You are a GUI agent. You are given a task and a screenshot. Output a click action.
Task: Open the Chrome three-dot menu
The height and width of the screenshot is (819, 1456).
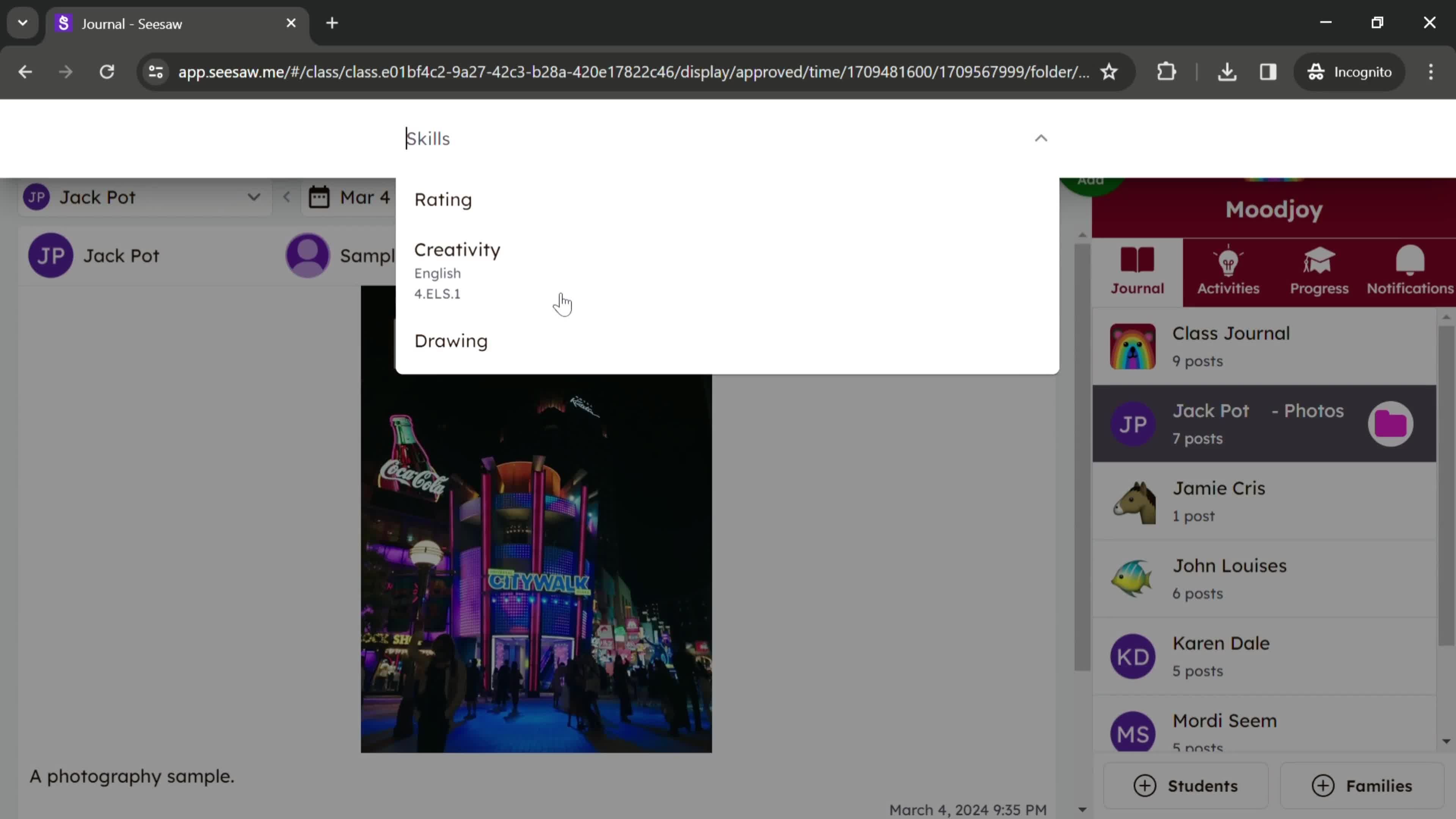click(x=1431, y=72)
